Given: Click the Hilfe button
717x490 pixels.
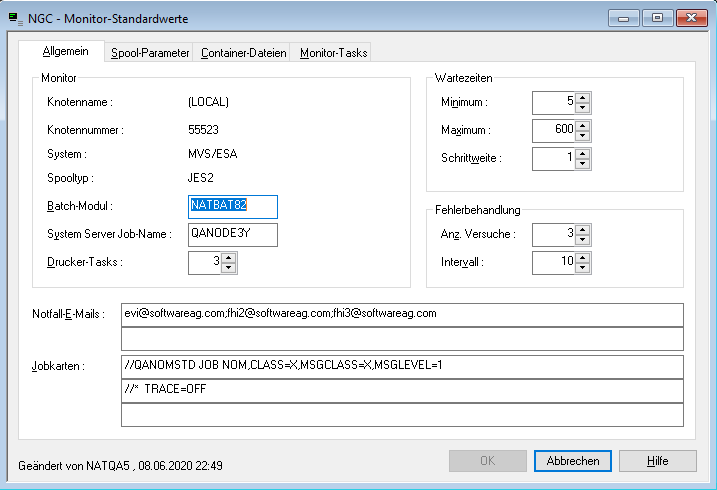Looking at the screenshot, I should tap(658, 461).
